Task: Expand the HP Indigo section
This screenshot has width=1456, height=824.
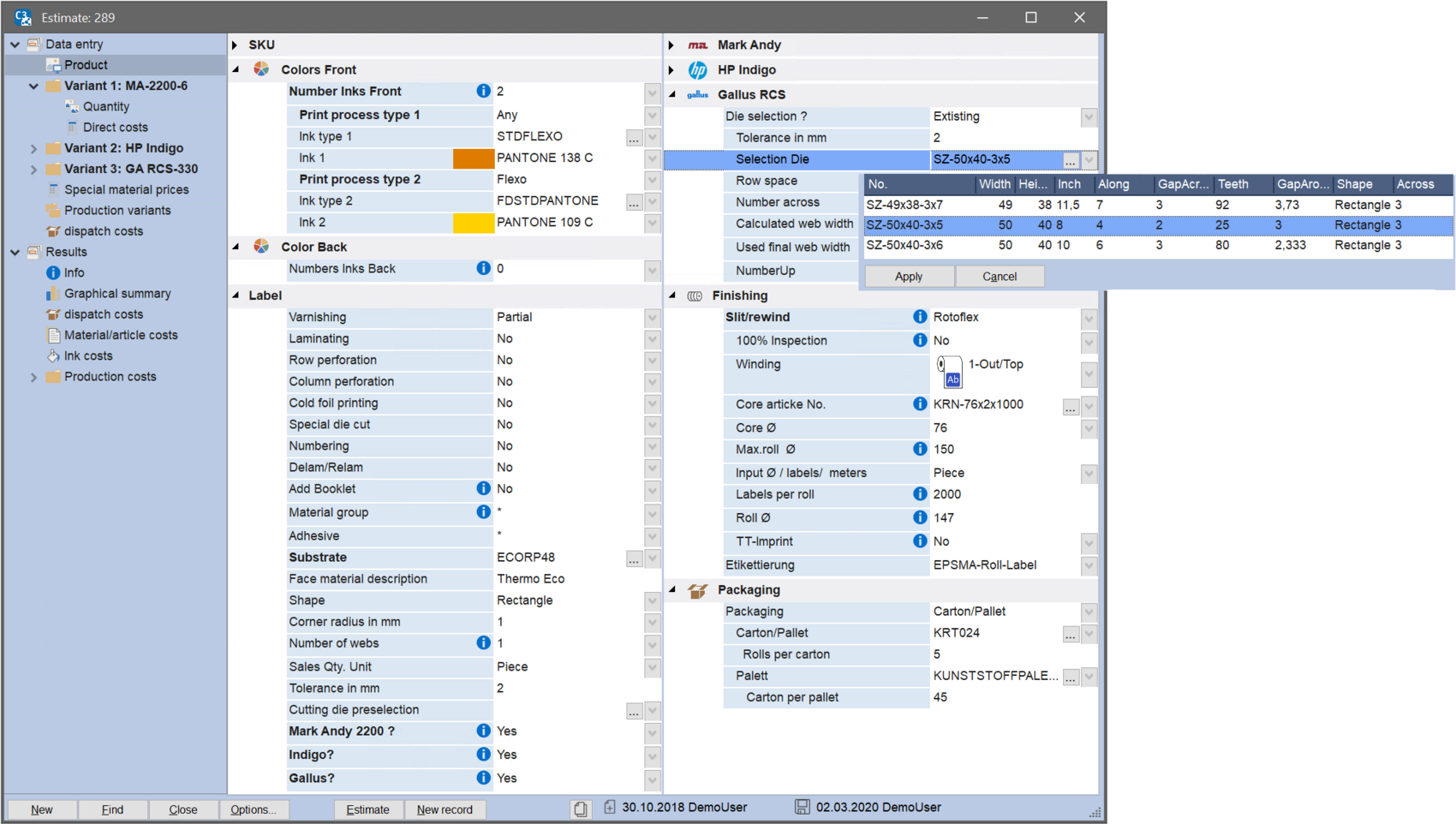Action: (x=671, y=69)
